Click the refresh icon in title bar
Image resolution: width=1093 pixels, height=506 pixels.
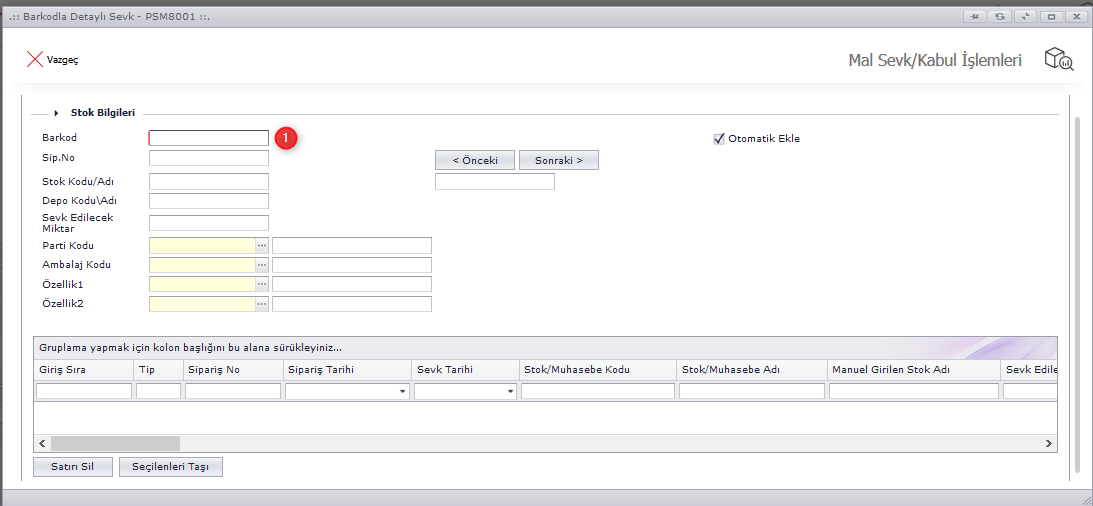(x=999, y=17)
